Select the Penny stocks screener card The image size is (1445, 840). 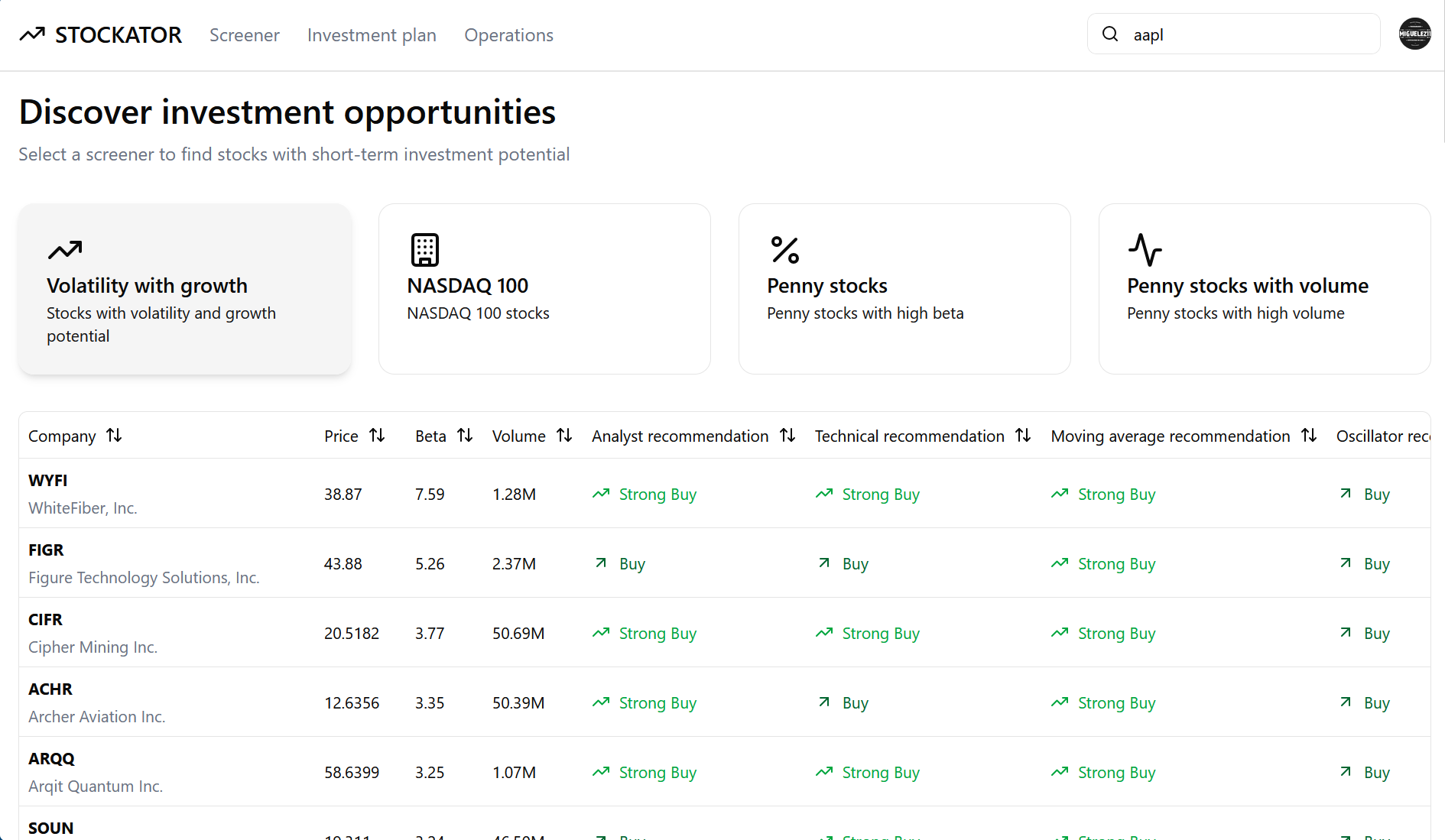(904, 289)
